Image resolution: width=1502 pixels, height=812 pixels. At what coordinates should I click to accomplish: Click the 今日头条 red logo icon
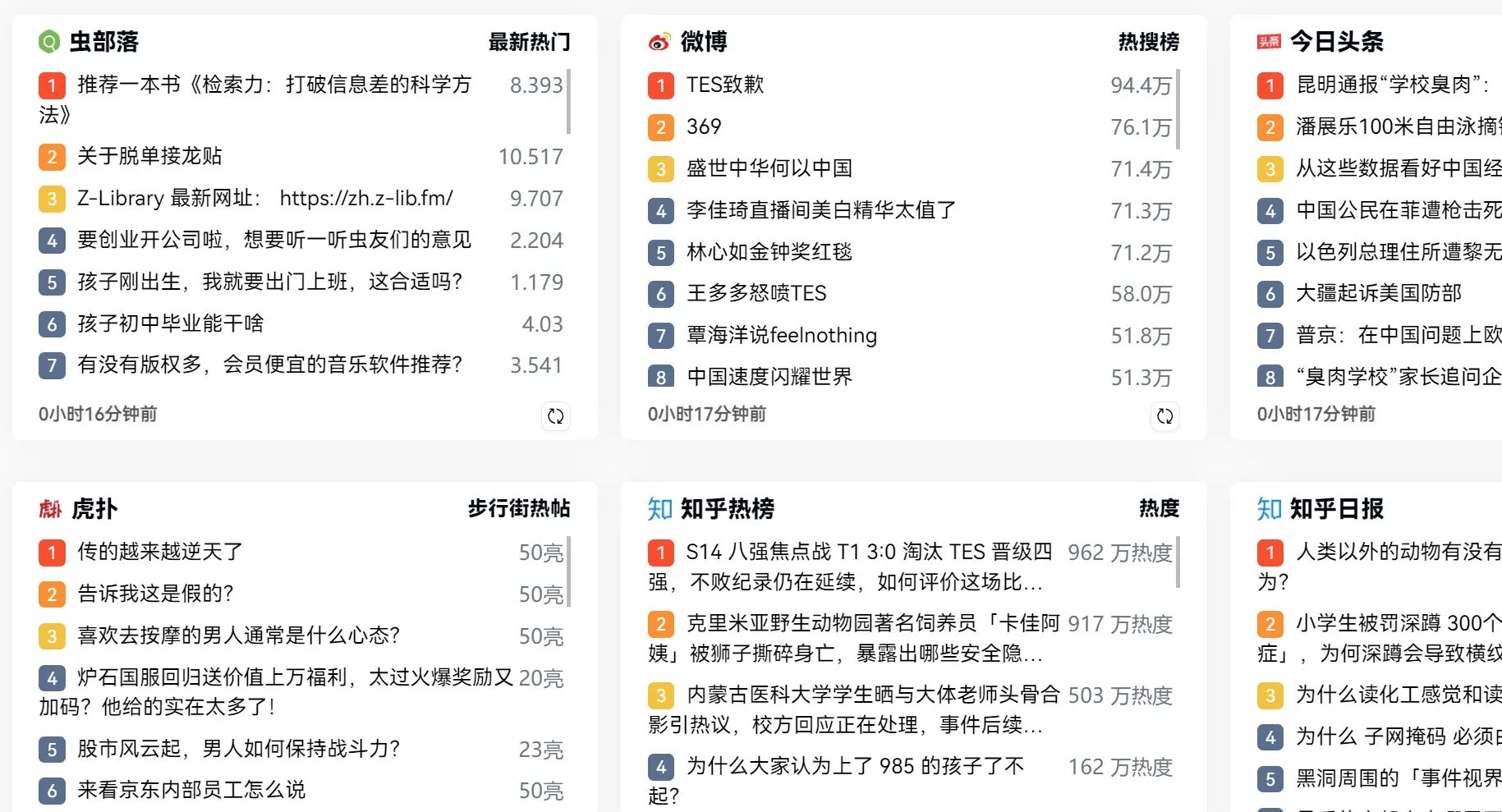(1269, 42)
